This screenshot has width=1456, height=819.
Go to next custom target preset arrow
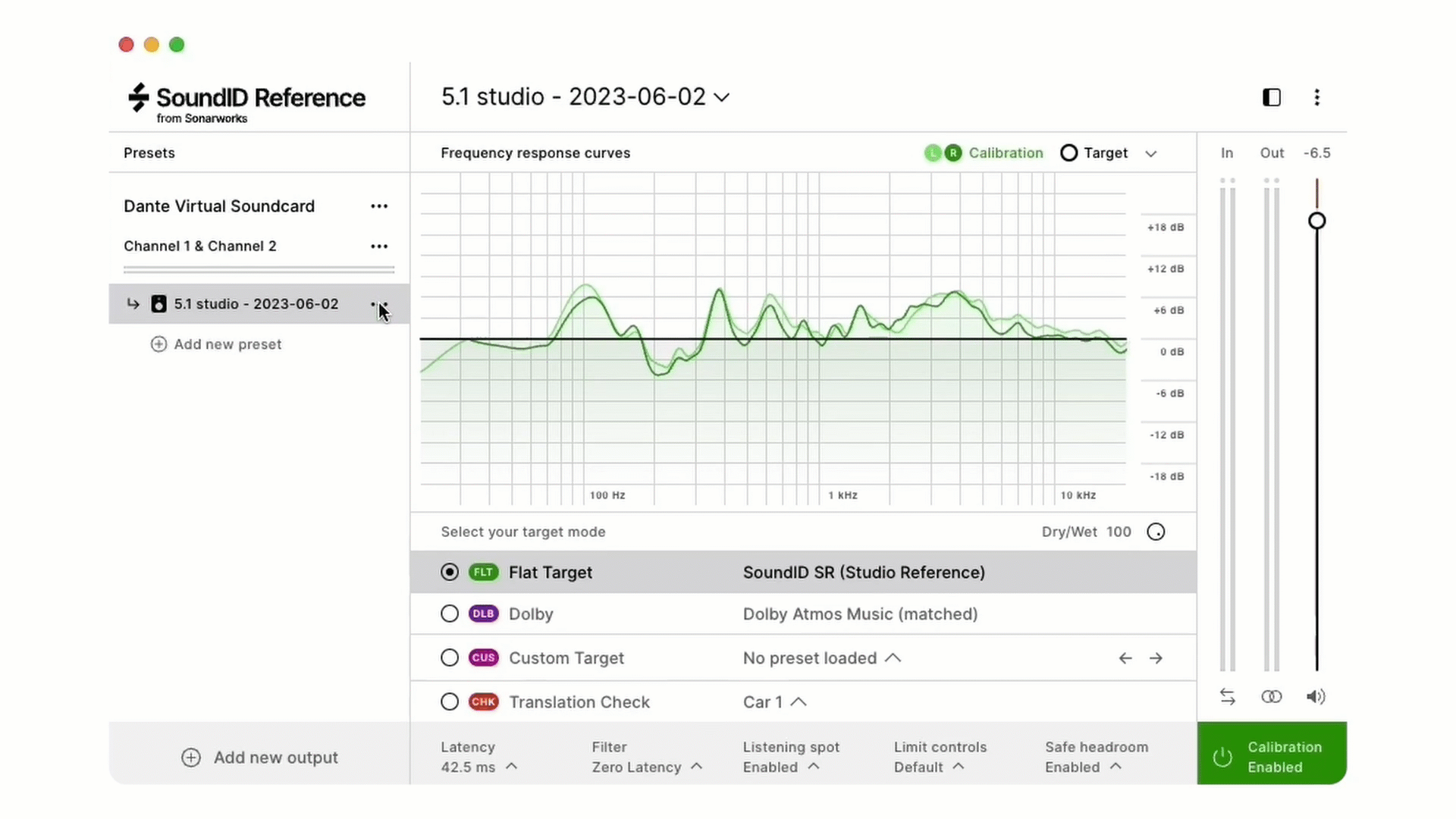click(1156, 658)
